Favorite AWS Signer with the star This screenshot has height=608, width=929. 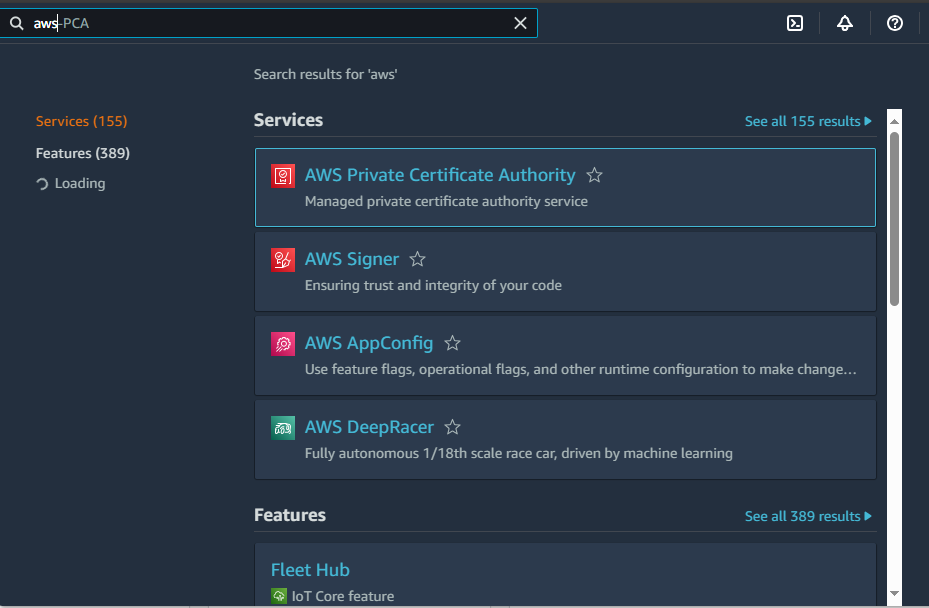pyautogui.click(x=418, y=259)
